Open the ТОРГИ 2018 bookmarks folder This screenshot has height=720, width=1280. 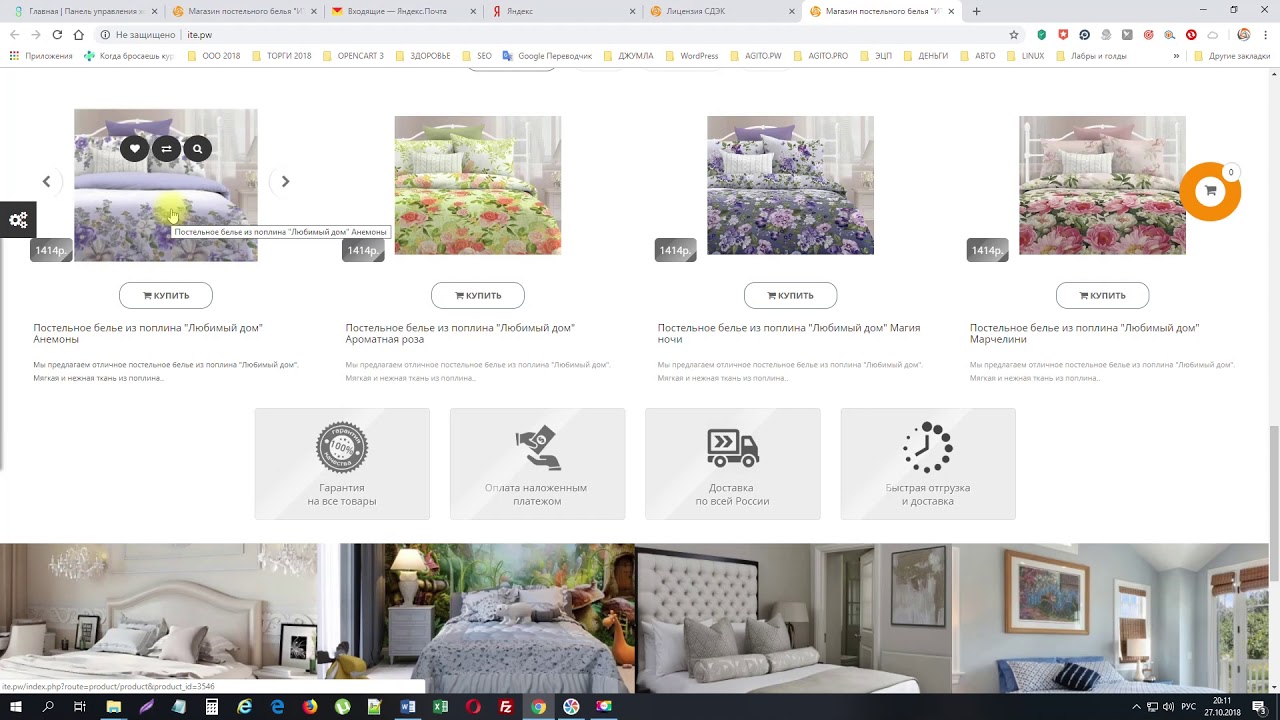pos(281,56)
